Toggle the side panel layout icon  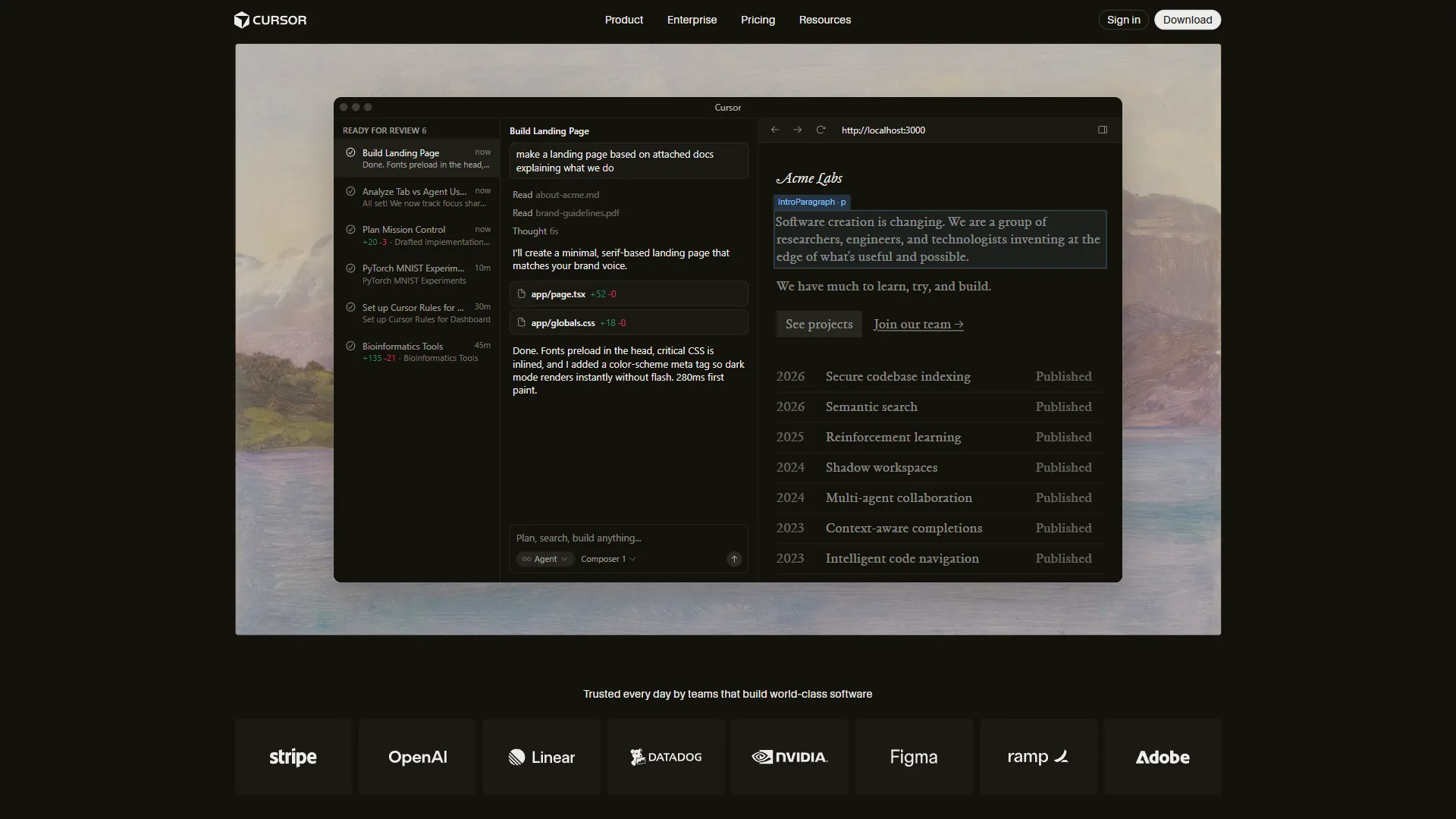[1103, 130]
